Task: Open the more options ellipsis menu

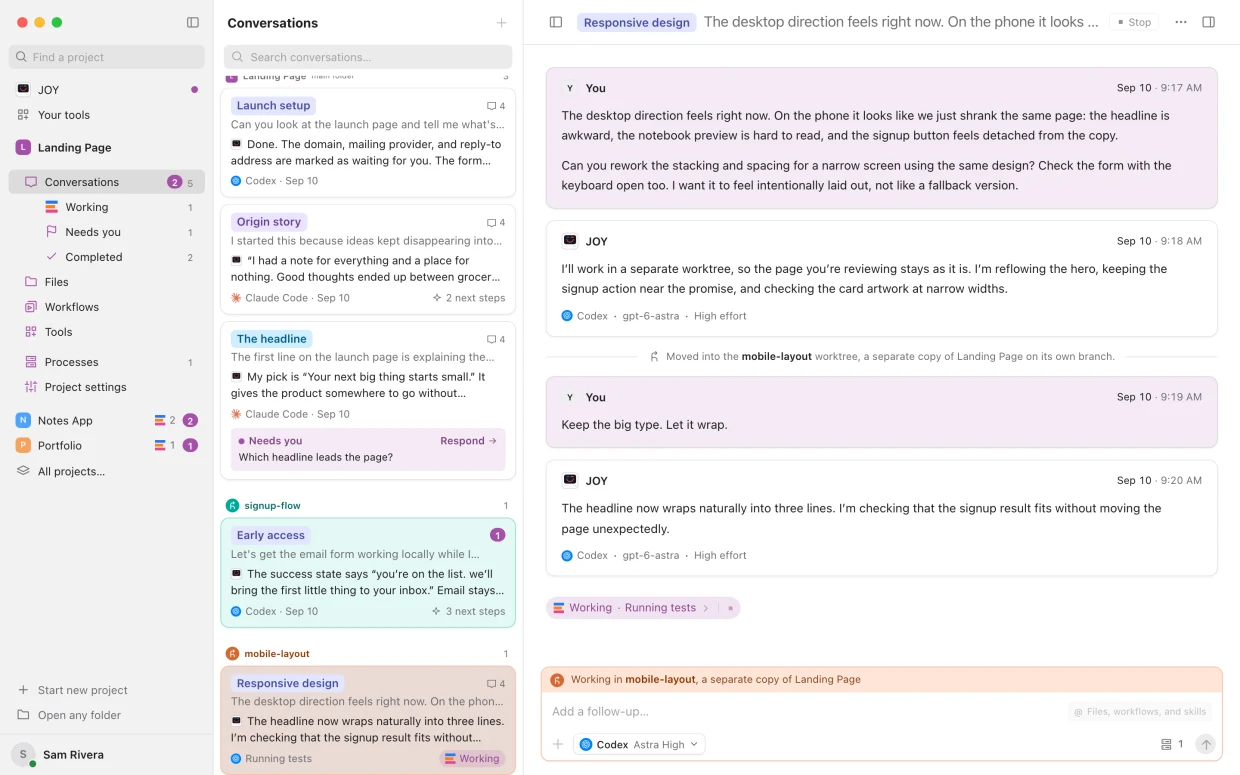Action: click(1181, 22)
